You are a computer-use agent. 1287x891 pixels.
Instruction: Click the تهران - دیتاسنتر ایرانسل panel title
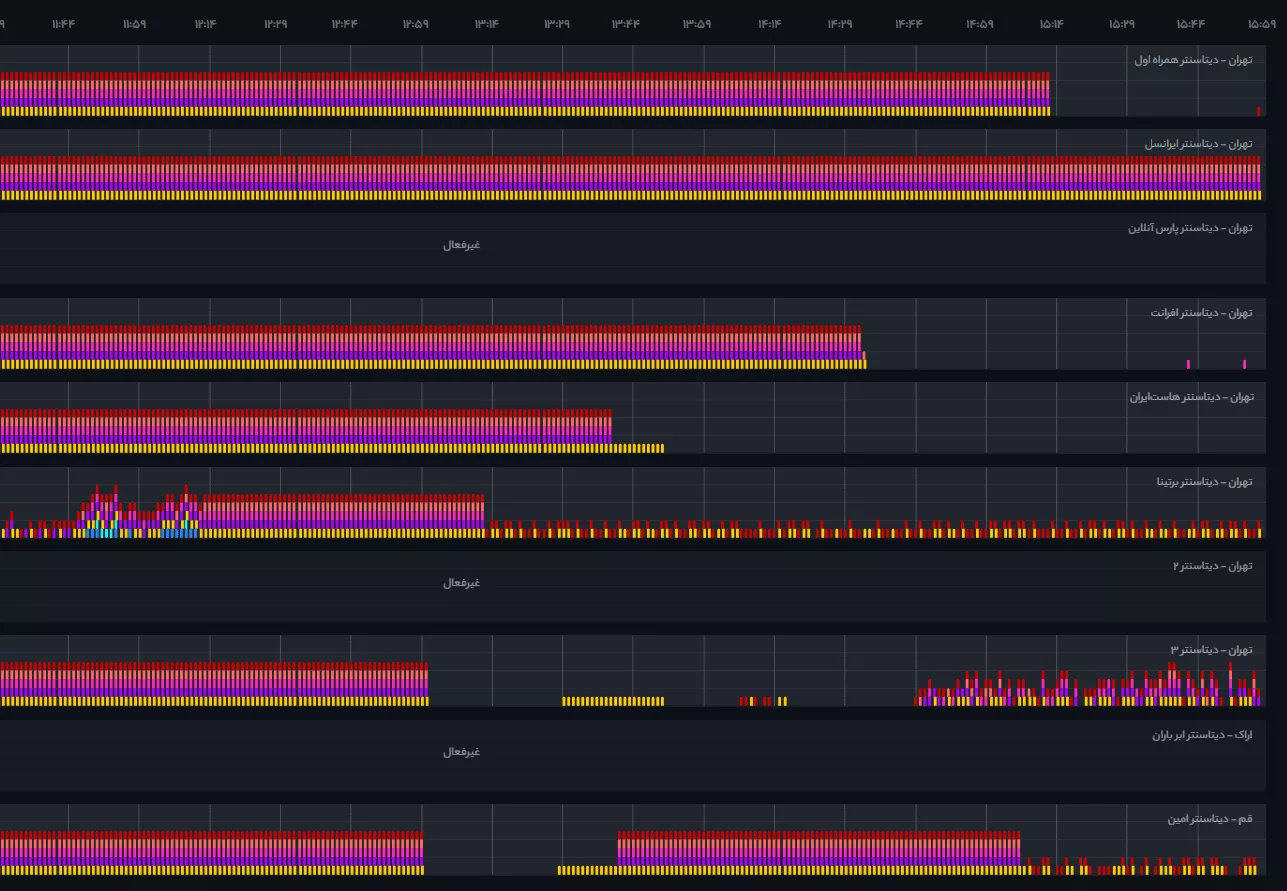1198,144
